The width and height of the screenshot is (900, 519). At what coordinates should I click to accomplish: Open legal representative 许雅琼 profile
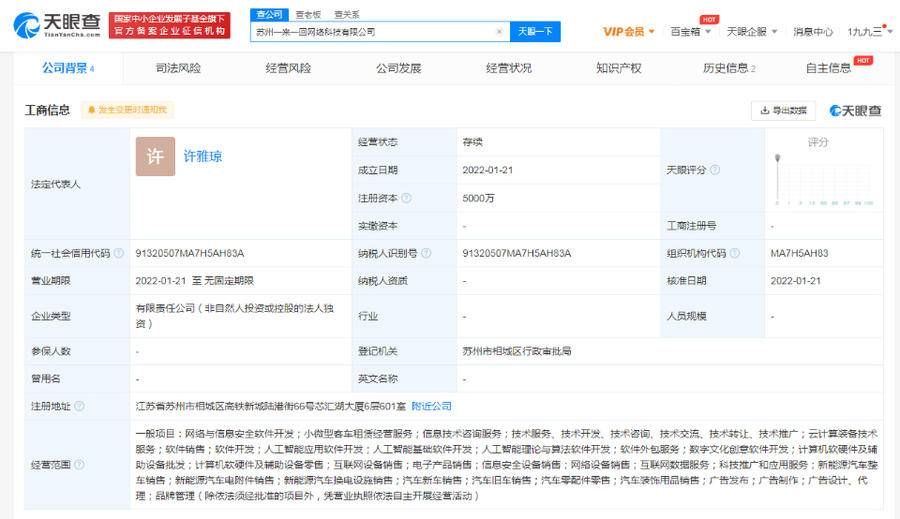(203, 156)
